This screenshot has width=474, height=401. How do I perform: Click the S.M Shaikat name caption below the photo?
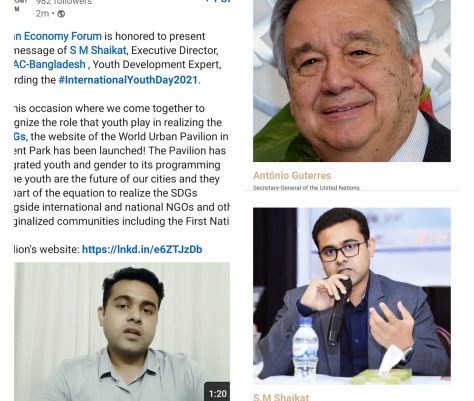coord(281,397)
